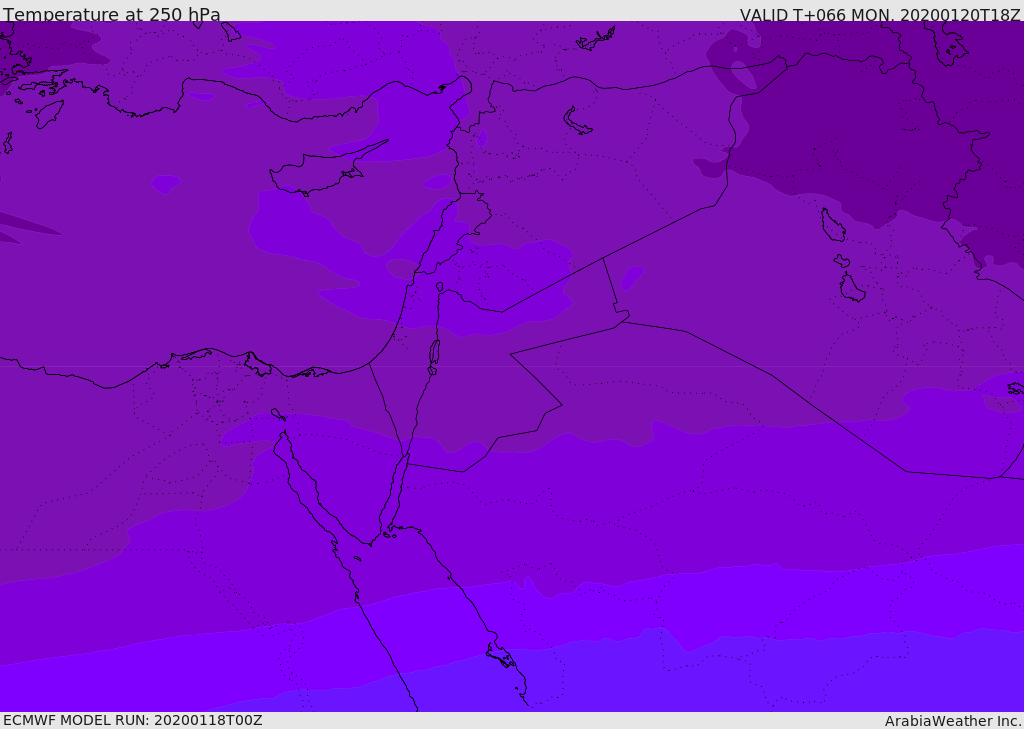Click the 'ArabiaWeather Inc.' credit text
This screenshot has height=729, width=1024.
tap(953, 721)
